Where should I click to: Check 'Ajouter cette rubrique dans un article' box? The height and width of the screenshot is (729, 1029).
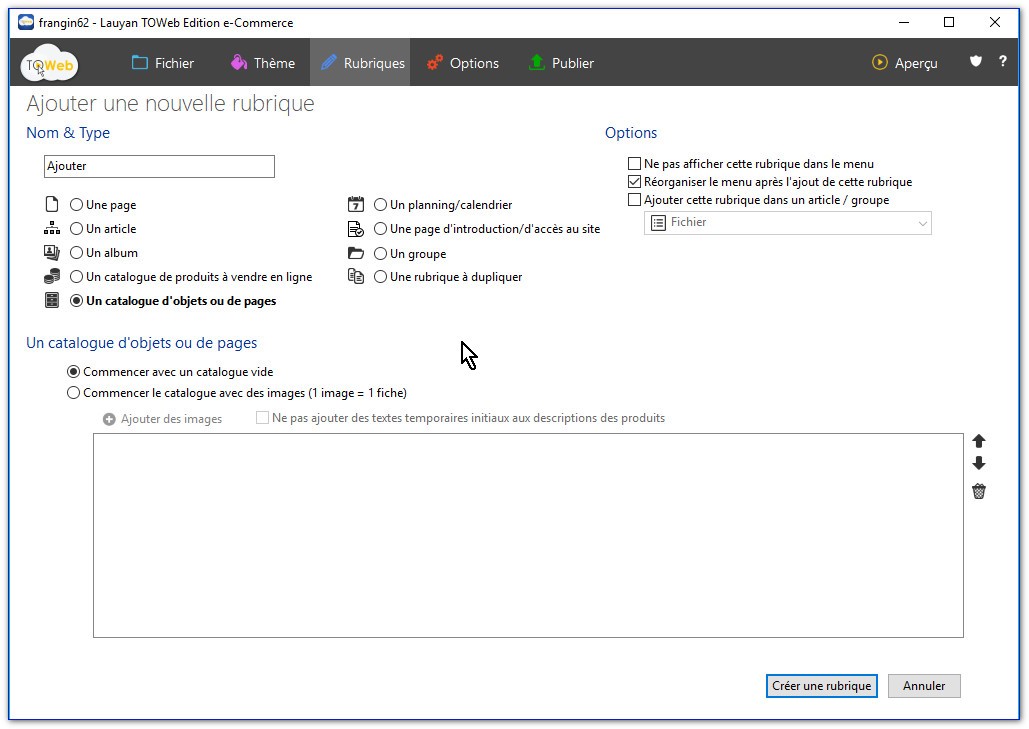tap(634, 200)
